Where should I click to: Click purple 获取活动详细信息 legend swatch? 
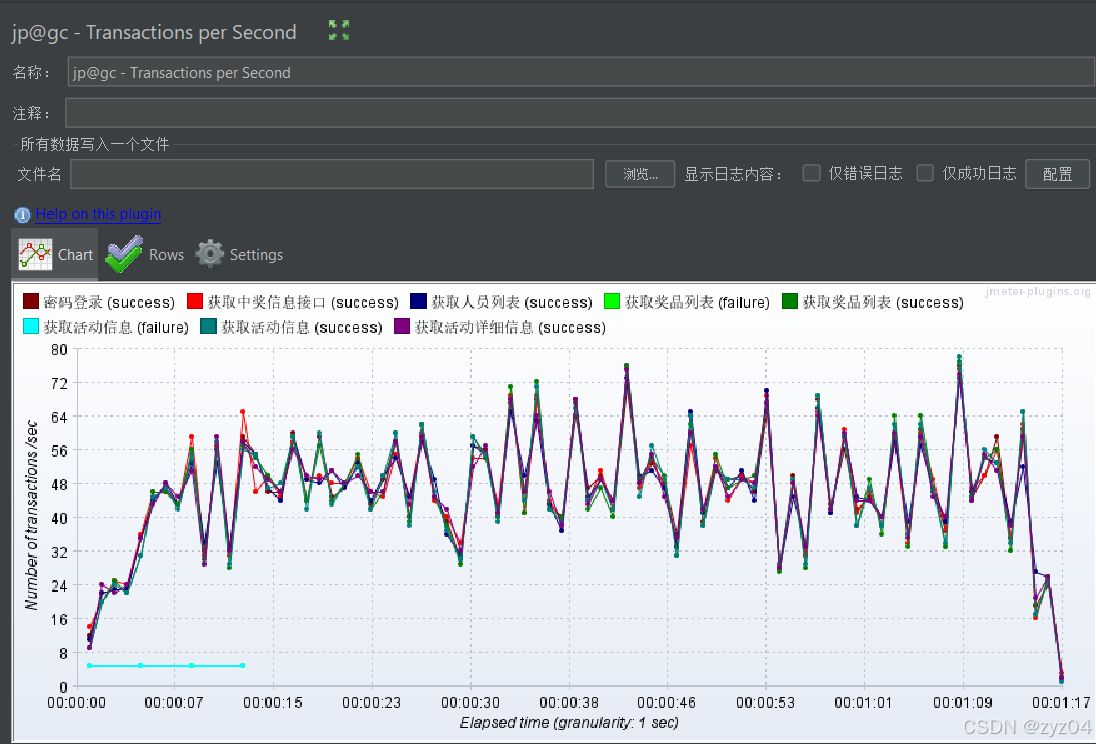coord(402,327)
